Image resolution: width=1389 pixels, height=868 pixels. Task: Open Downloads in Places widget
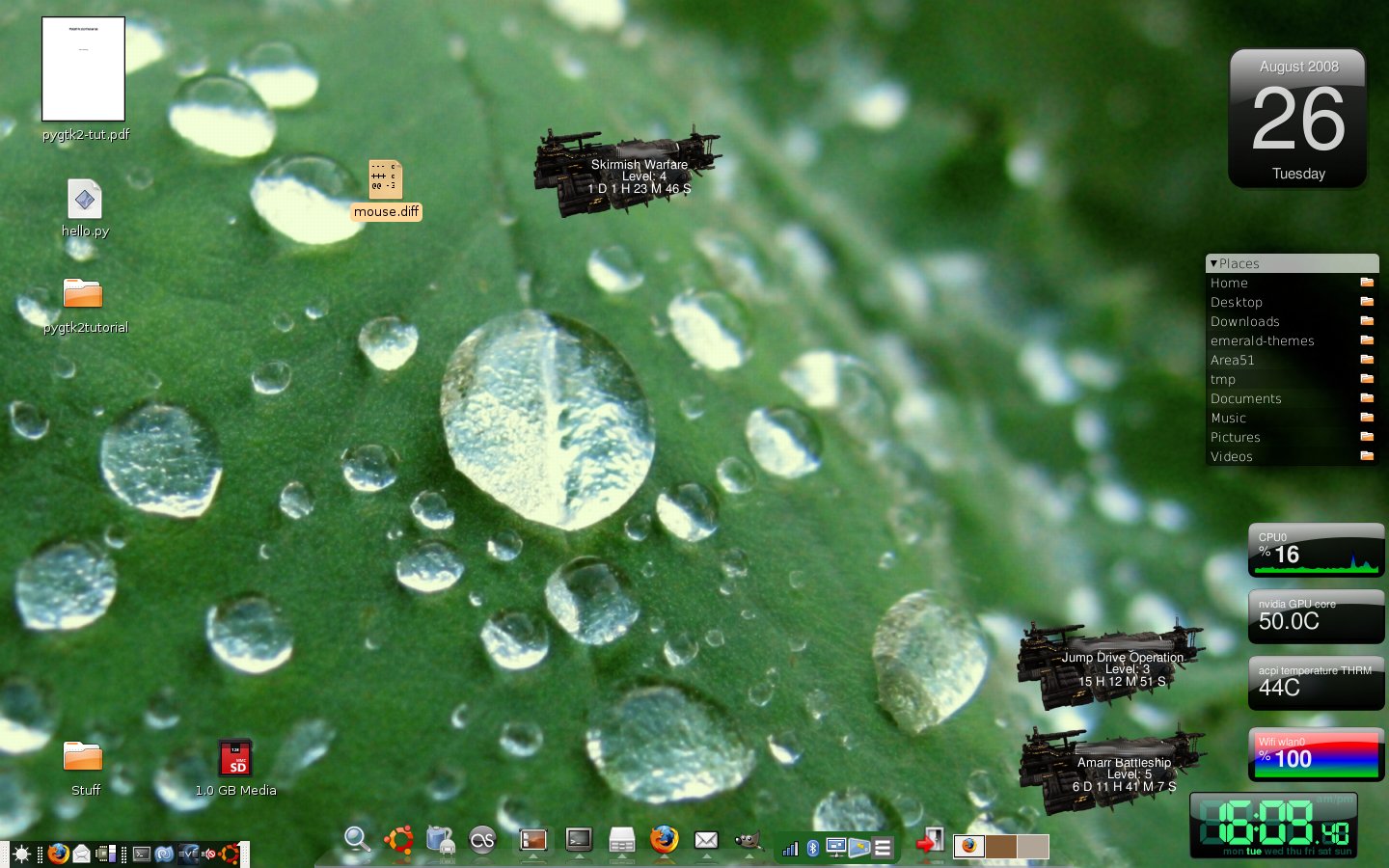click(1292, 321)
